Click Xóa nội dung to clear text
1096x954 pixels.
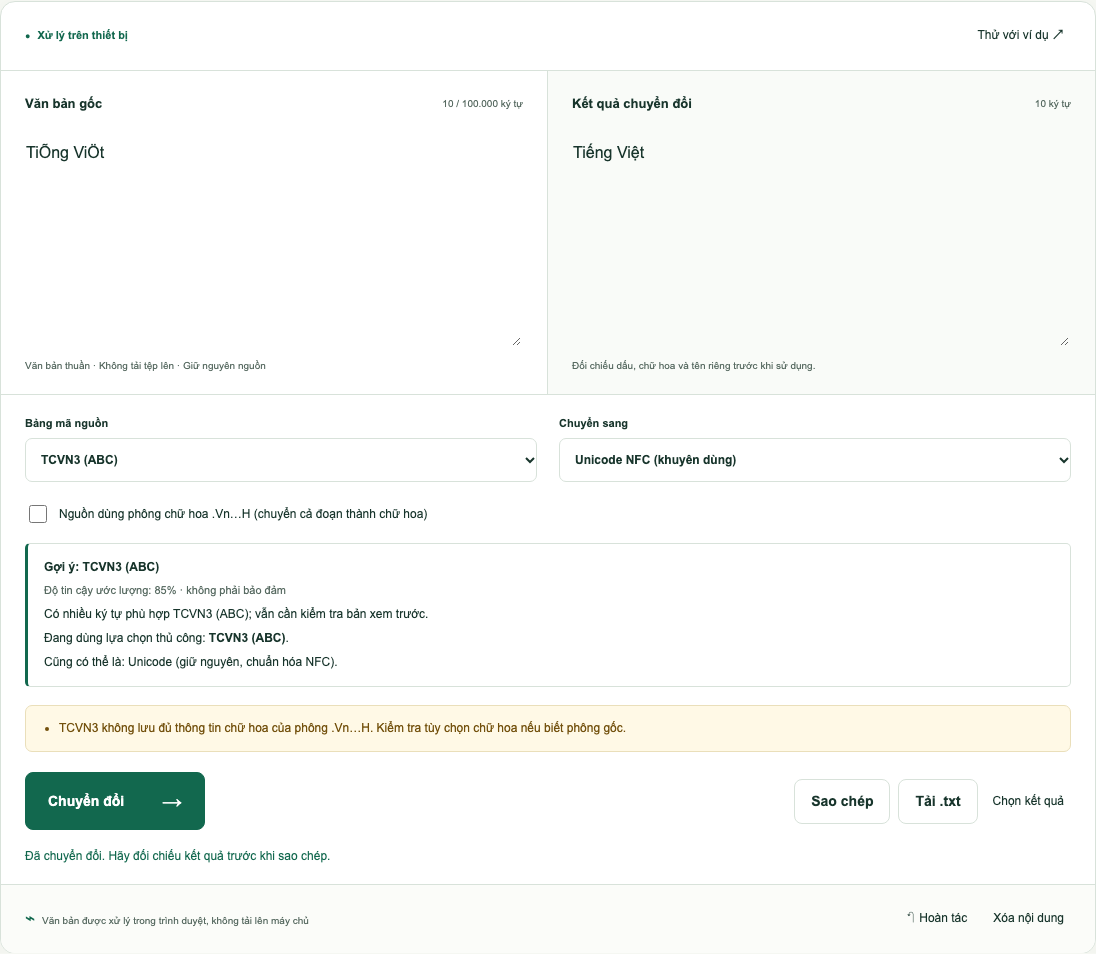tap(1028, 918)
